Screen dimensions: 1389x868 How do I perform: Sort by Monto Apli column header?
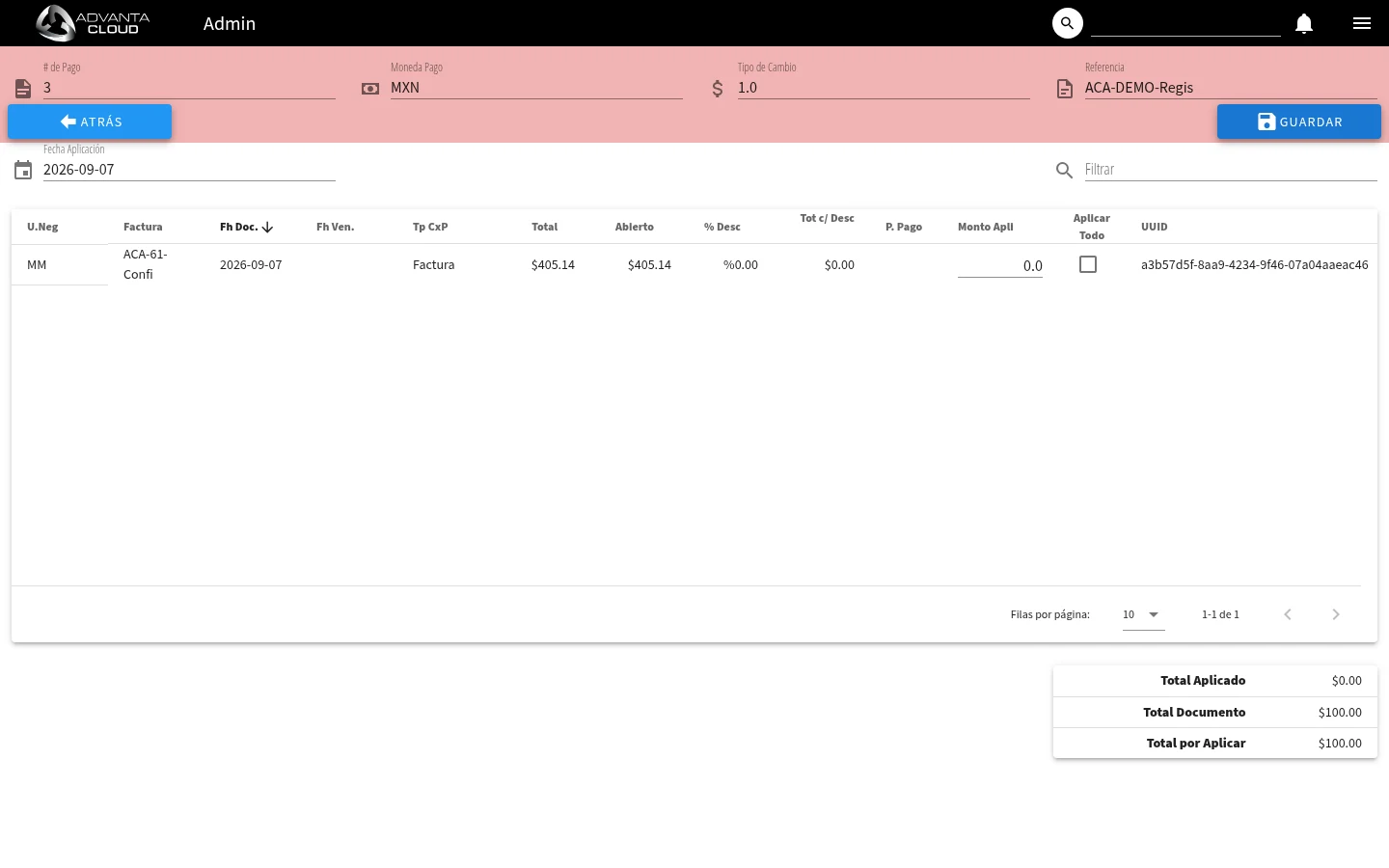click(986, 227)
